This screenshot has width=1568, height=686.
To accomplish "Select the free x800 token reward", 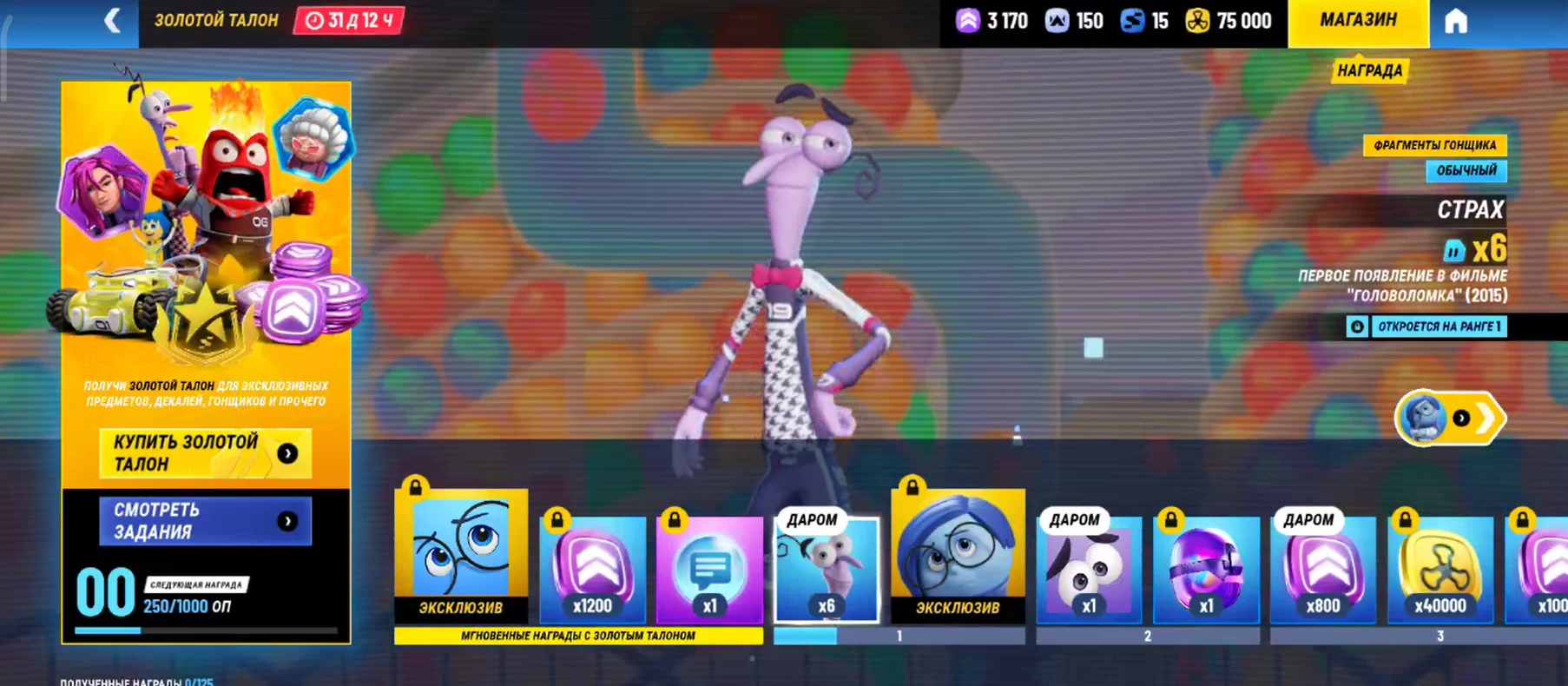I will pos(1322,569).
